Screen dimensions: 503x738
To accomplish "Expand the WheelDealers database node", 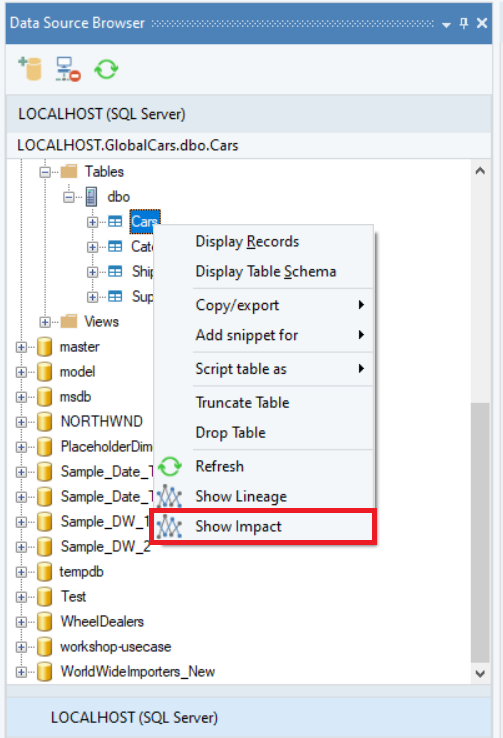I will click(21, 622).
